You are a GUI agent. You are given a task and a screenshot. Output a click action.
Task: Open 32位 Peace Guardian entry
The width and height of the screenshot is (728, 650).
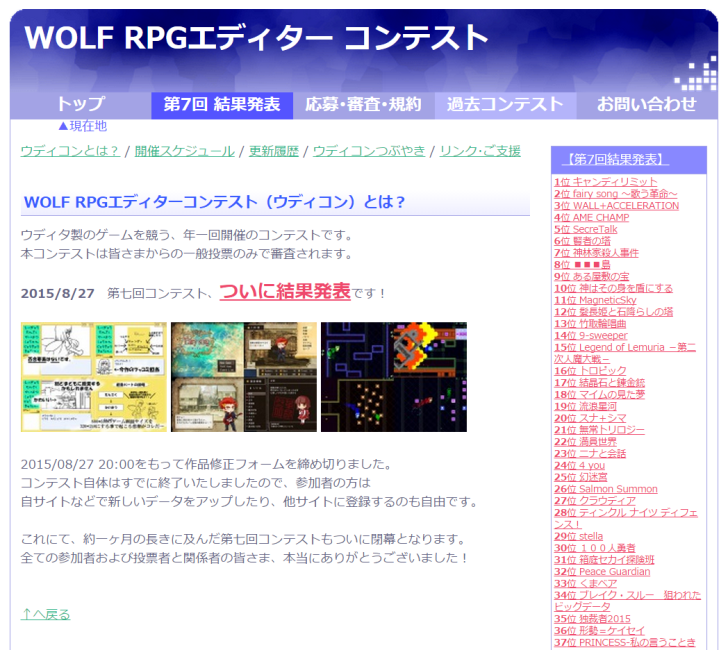coord(602,572)
